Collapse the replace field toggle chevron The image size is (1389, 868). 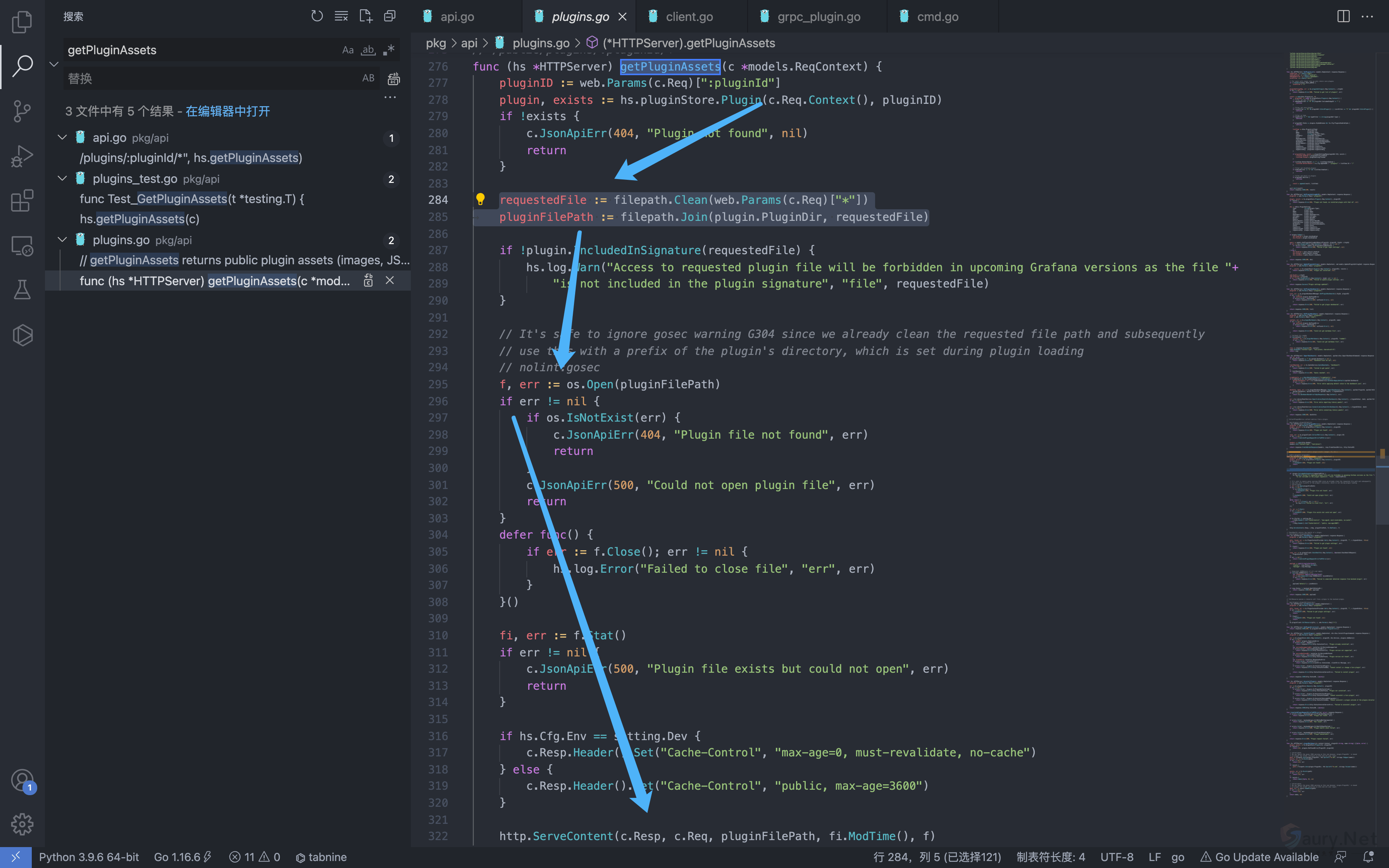55,64
